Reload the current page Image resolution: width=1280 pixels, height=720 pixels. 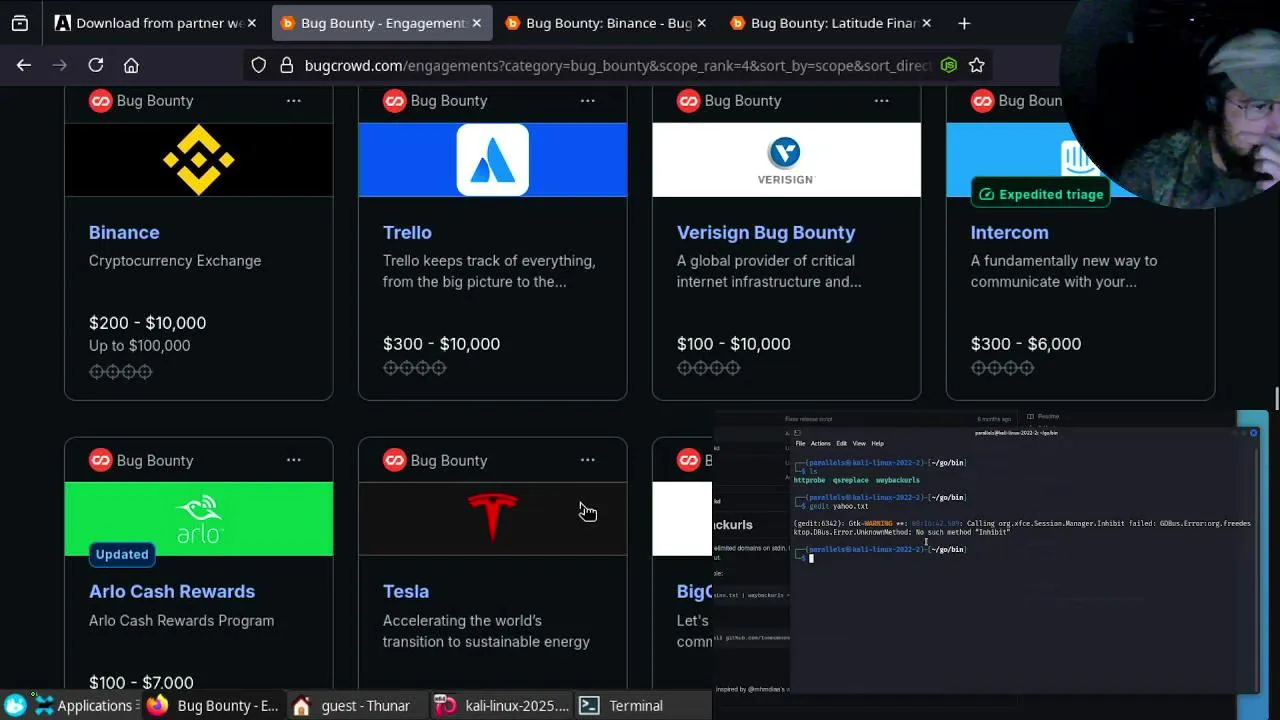[96, 65]
